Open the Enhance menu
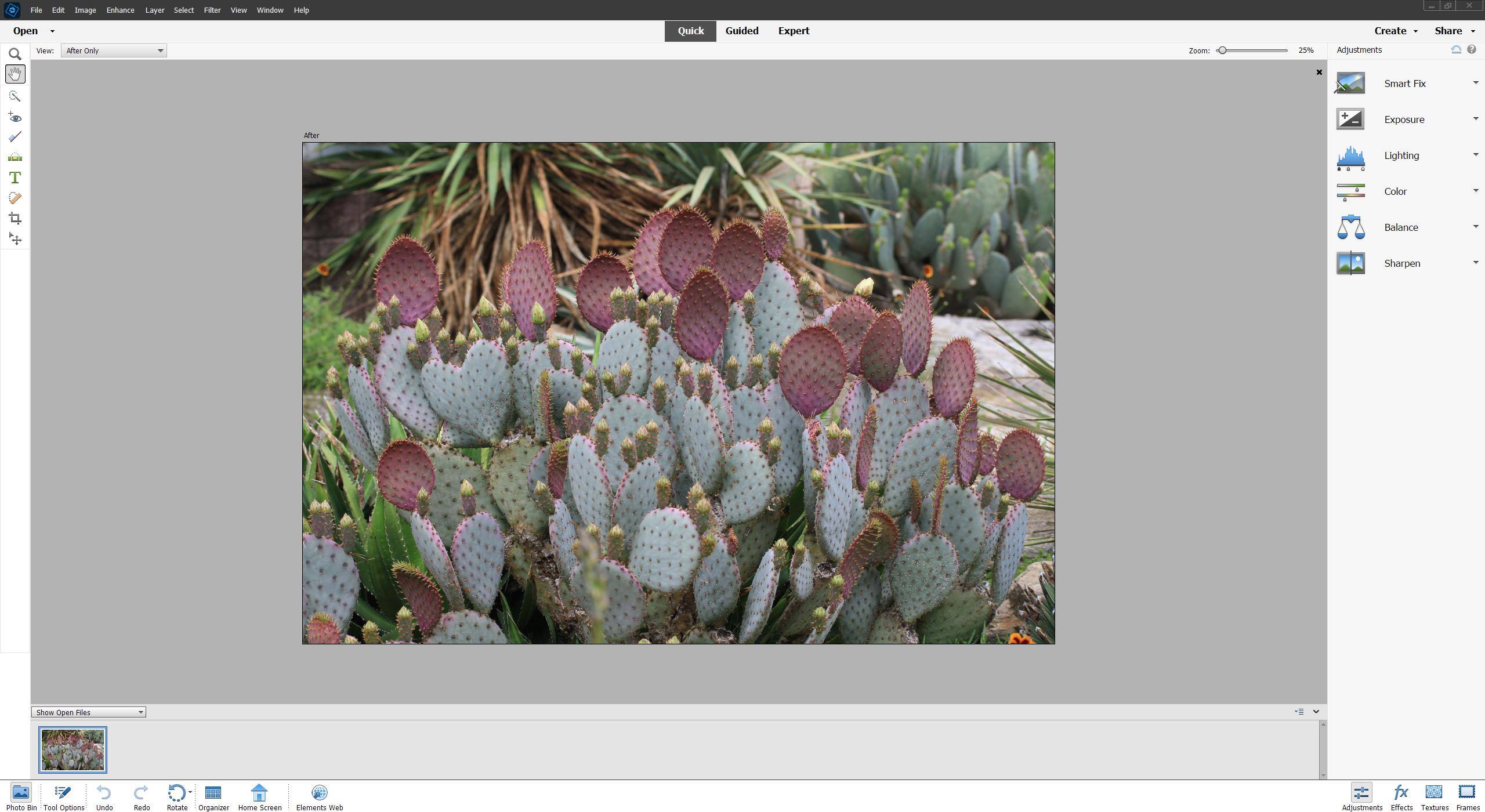The width and height of the screenshot is (1485, 812). (119, 10)
